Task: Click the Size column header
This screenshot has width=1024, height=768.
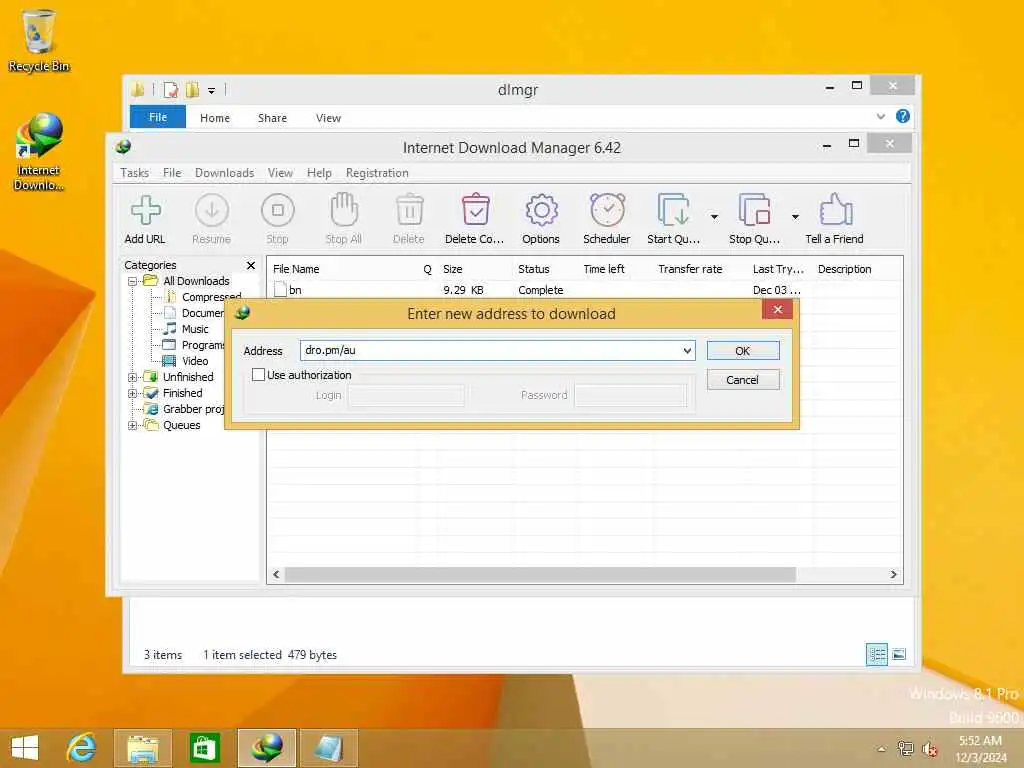Action: pyautogui.click(x=474, y=269)
